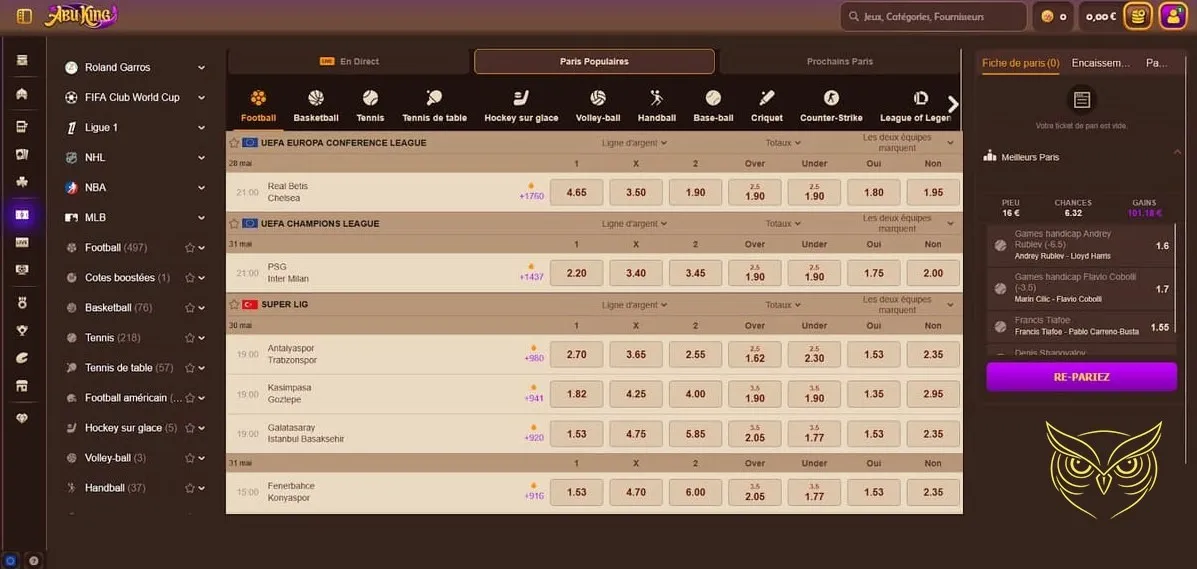The image size is (1197, 569).
Task: Open the deposit coins icon
Action: pos(1137,16)
